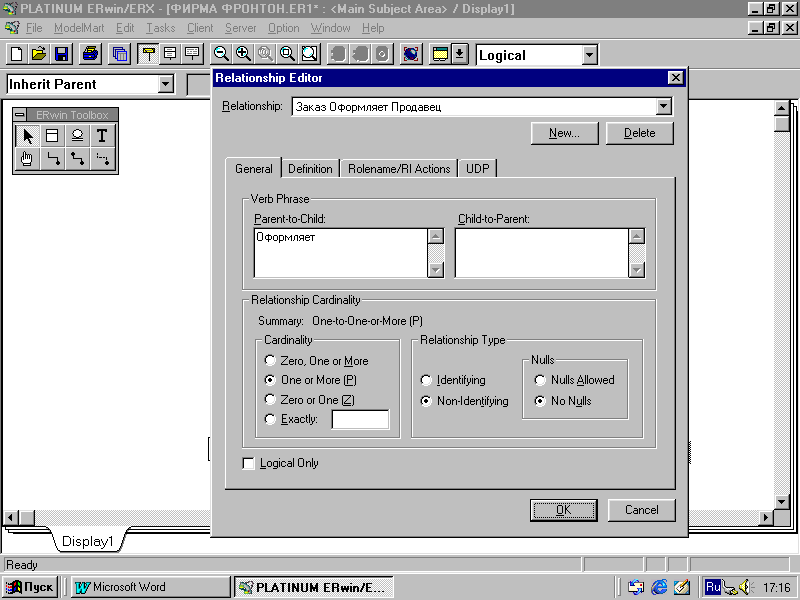This screenshot has height=600, width=800.
Task: Select the non-identifying dashed relationship tool
Action: tap(102, 159)
